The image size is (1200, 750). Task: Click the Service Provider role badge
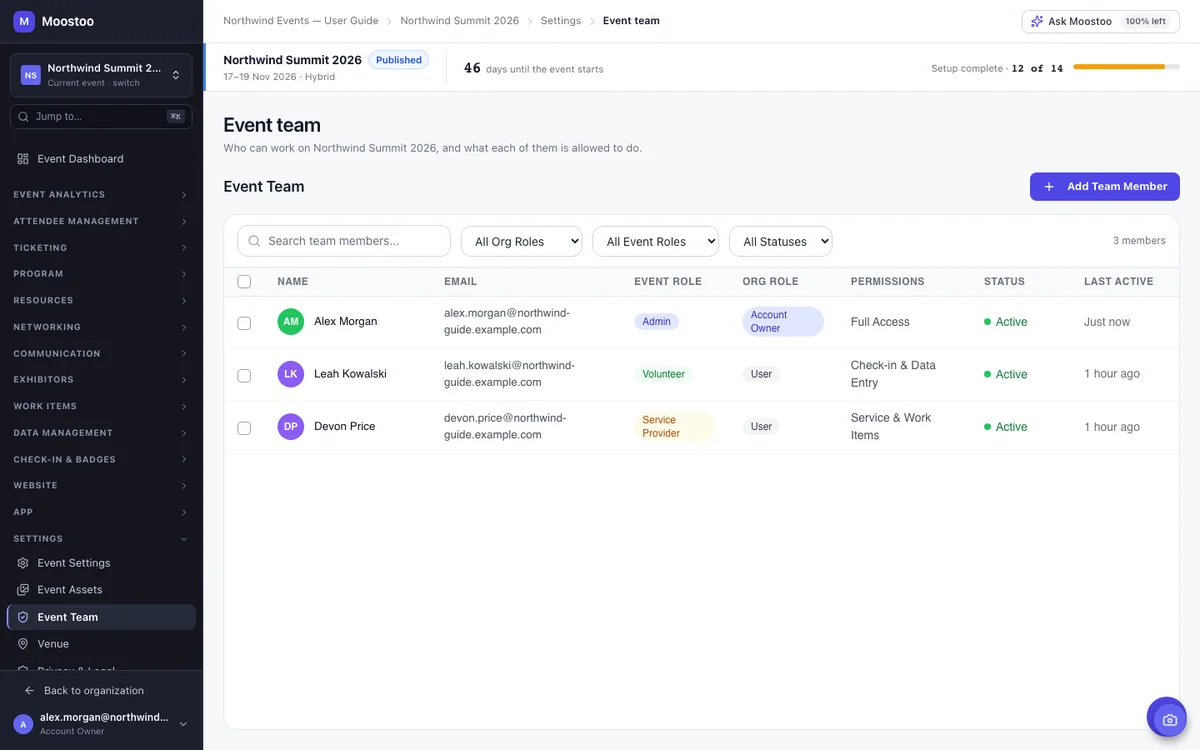674,427
